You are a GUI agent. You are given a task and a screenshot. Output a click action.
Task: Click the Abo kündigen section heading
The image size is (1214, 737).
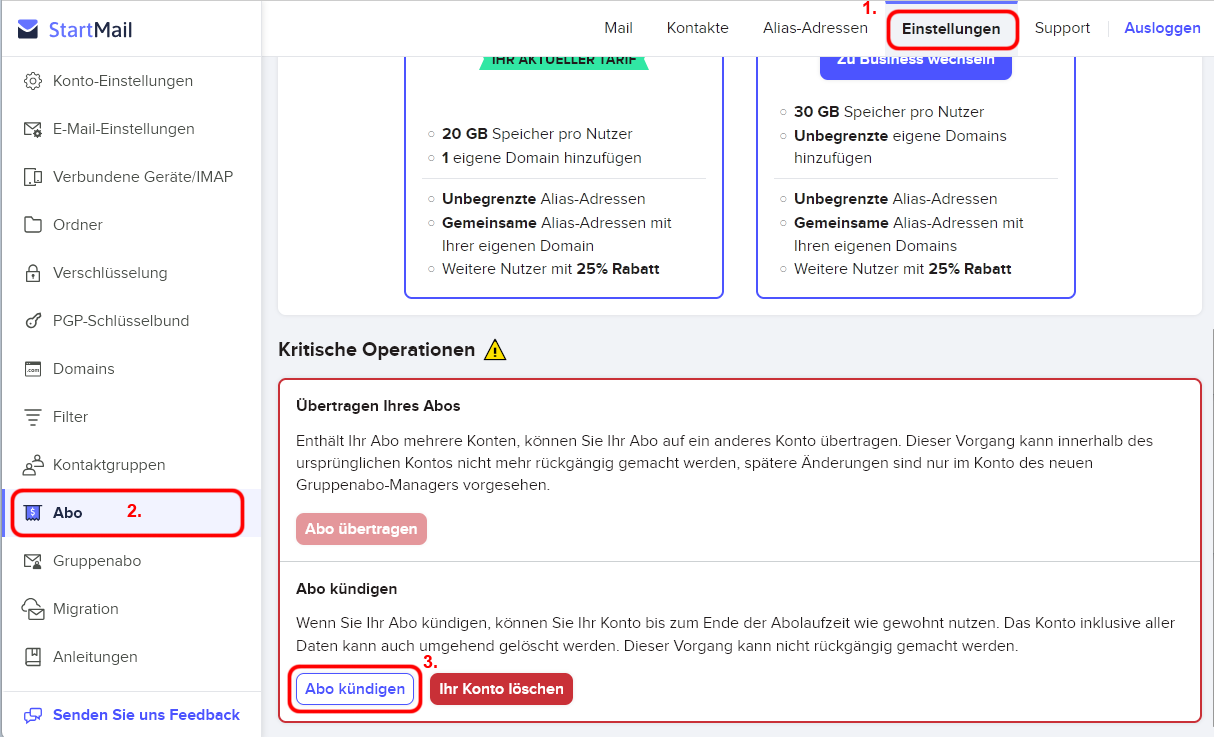click(347, 588)
